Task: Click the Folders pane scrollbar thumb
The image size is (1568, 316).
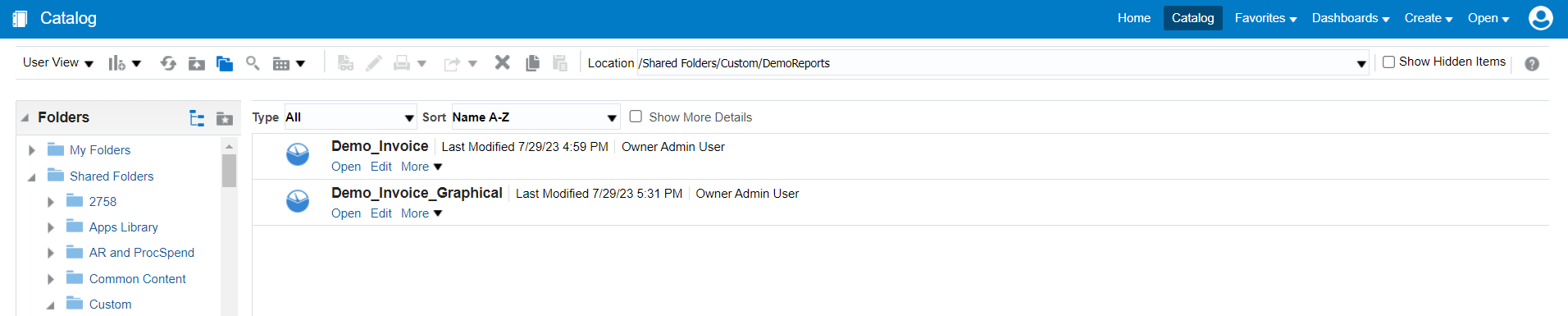Action: tap(229, 171)
